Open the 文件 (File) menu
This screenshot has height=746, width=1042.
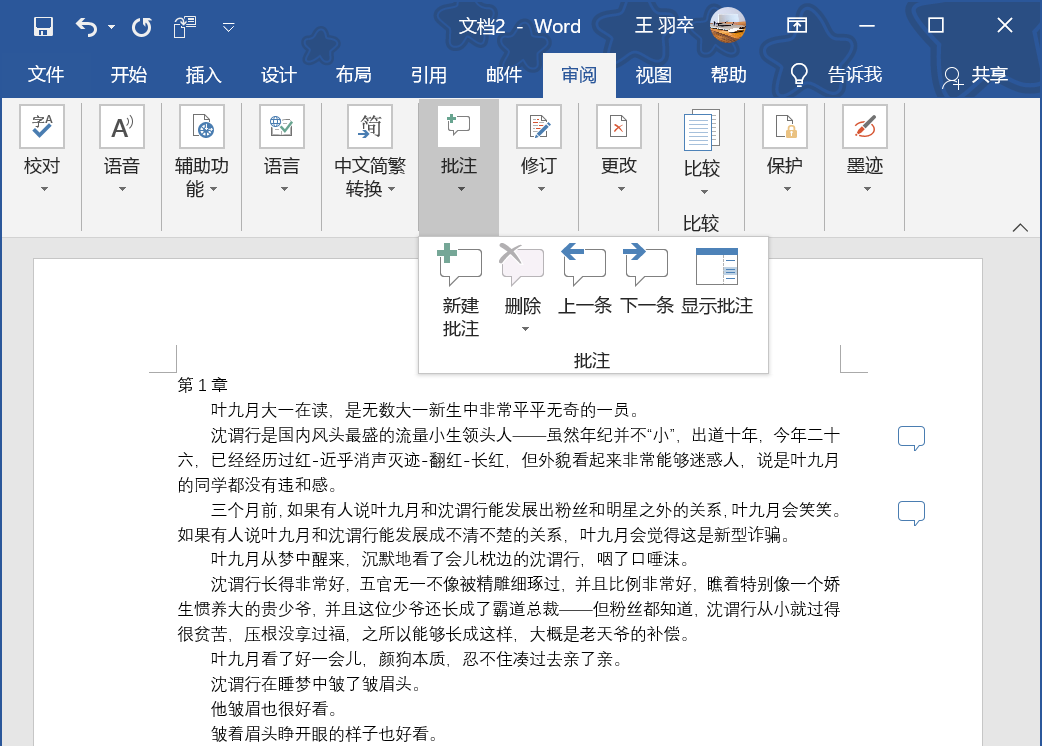click(45, 74)
